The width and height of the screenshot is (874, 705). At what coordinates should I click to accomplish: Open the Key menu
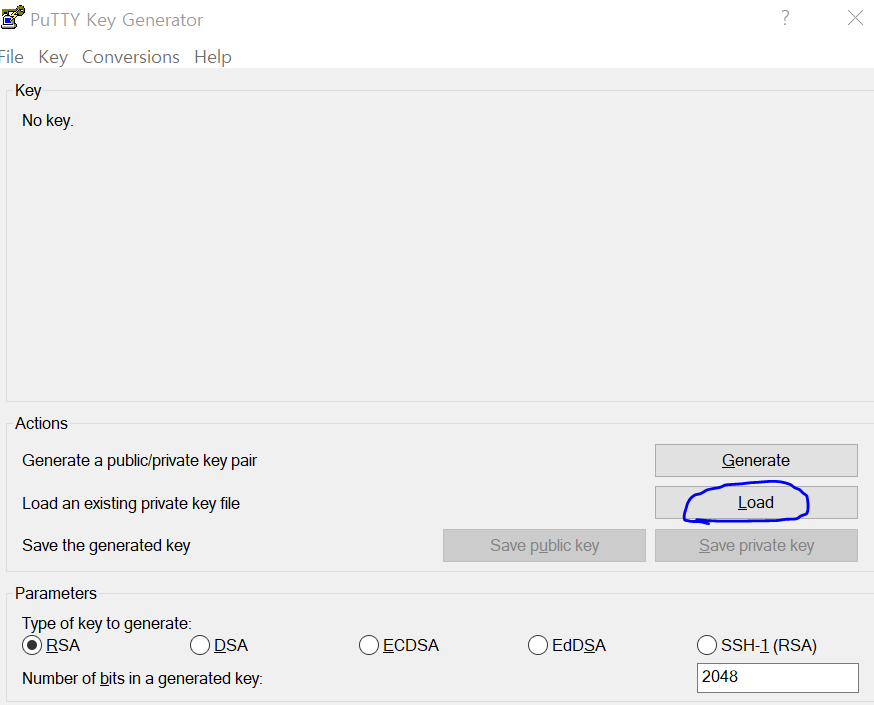53,57
